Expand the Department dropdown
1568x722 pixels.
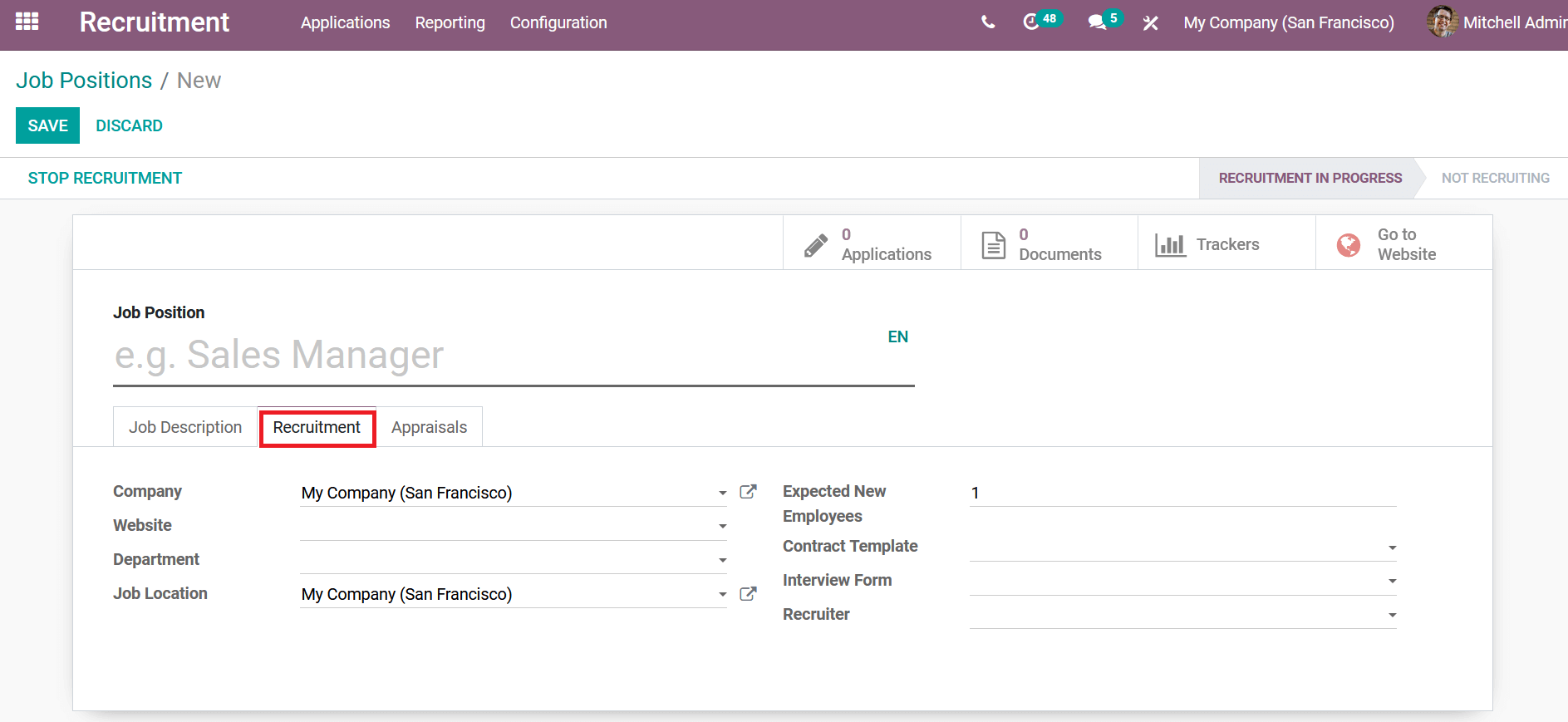coord(722,560)
